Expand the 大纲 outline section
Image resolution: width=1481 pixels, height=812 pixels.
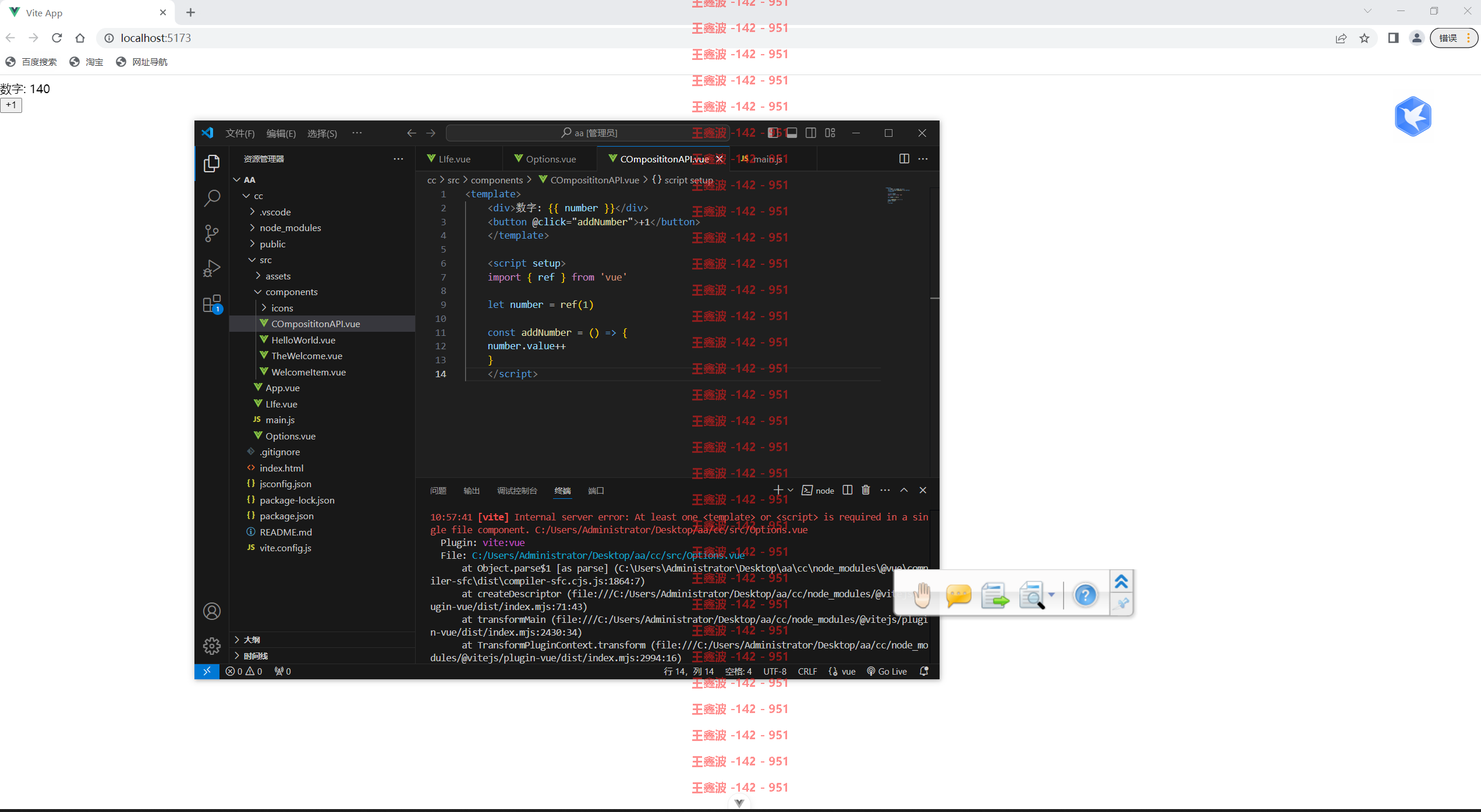point(322,640)
